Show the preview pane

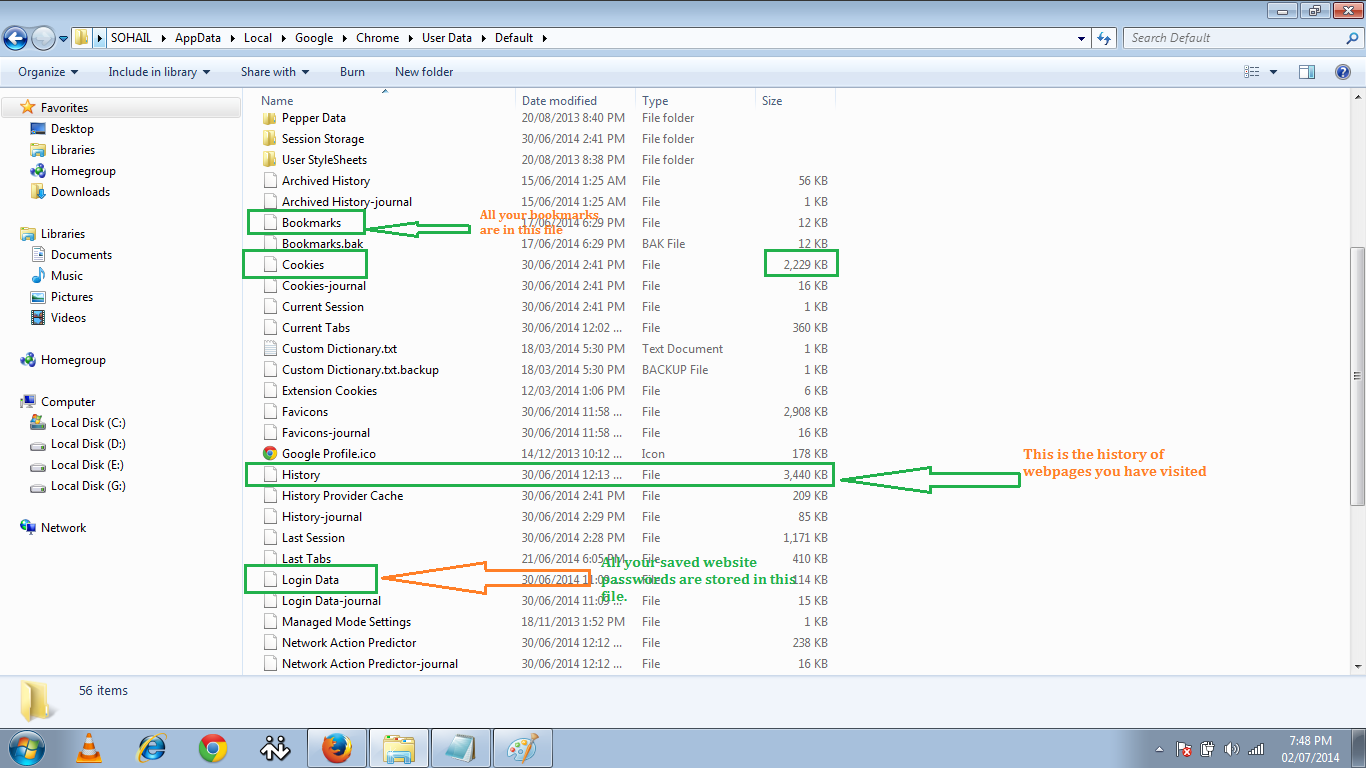click(1307, 72)
